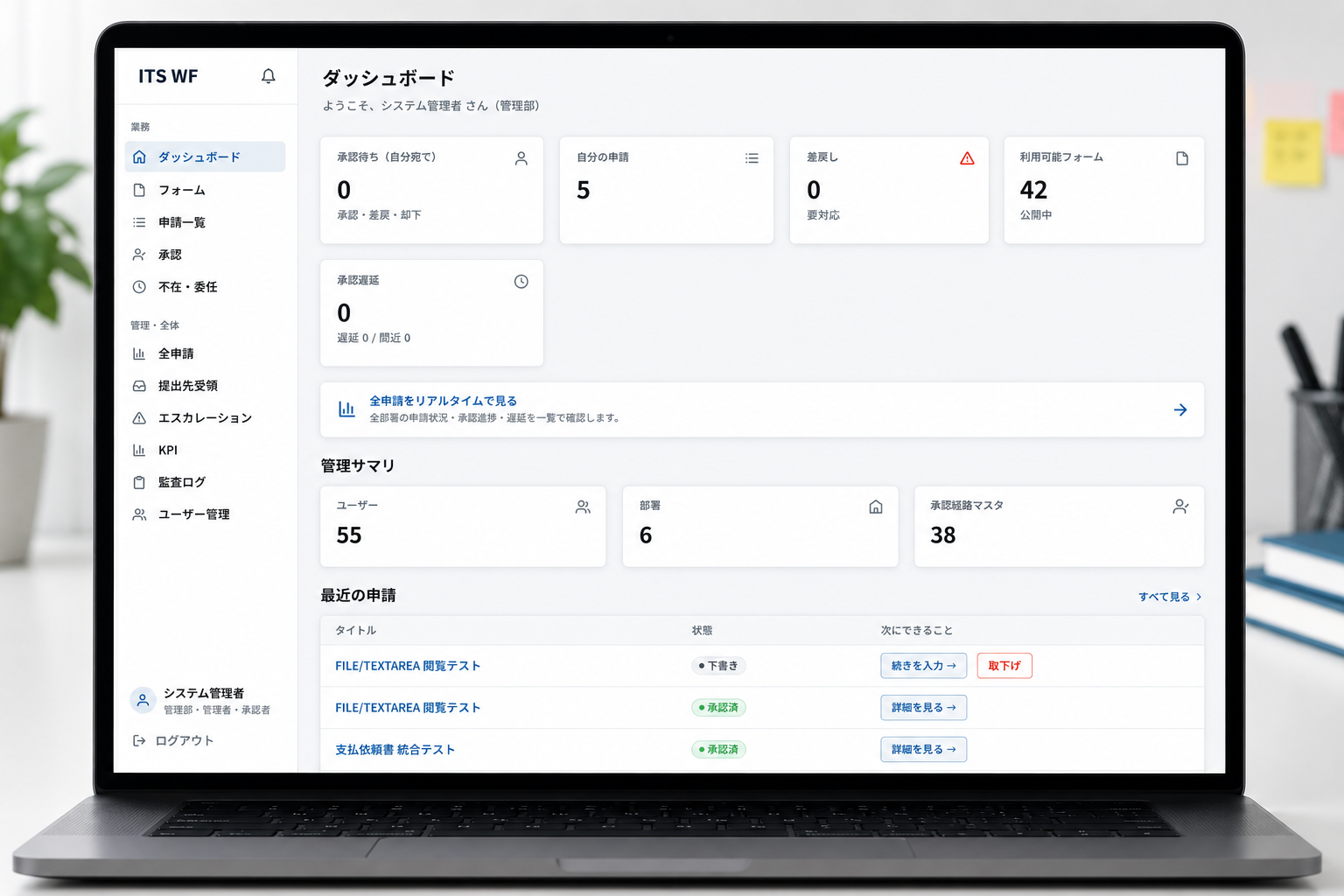The image size is (1344, 896).
Task: Click the value 38 in 承認経路マスタ card
Action: coord(943,535)
